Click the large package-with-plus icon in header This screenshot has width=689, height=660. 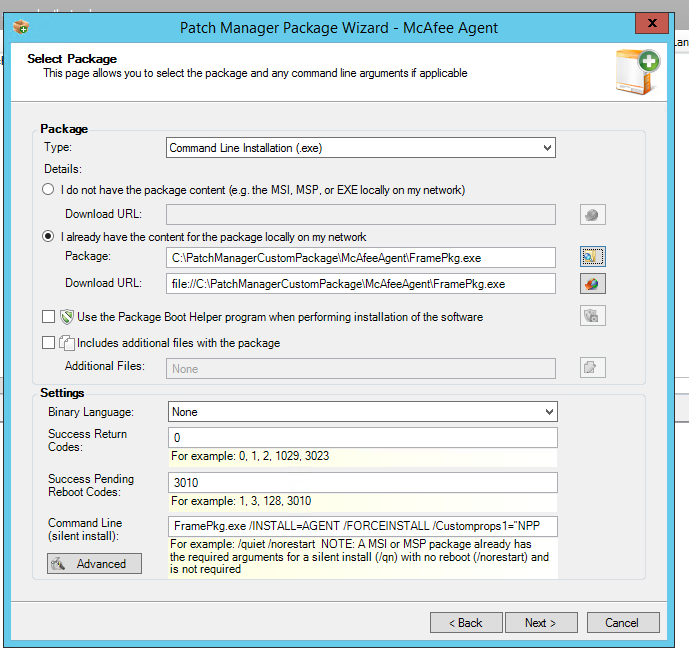click(637, 72)
